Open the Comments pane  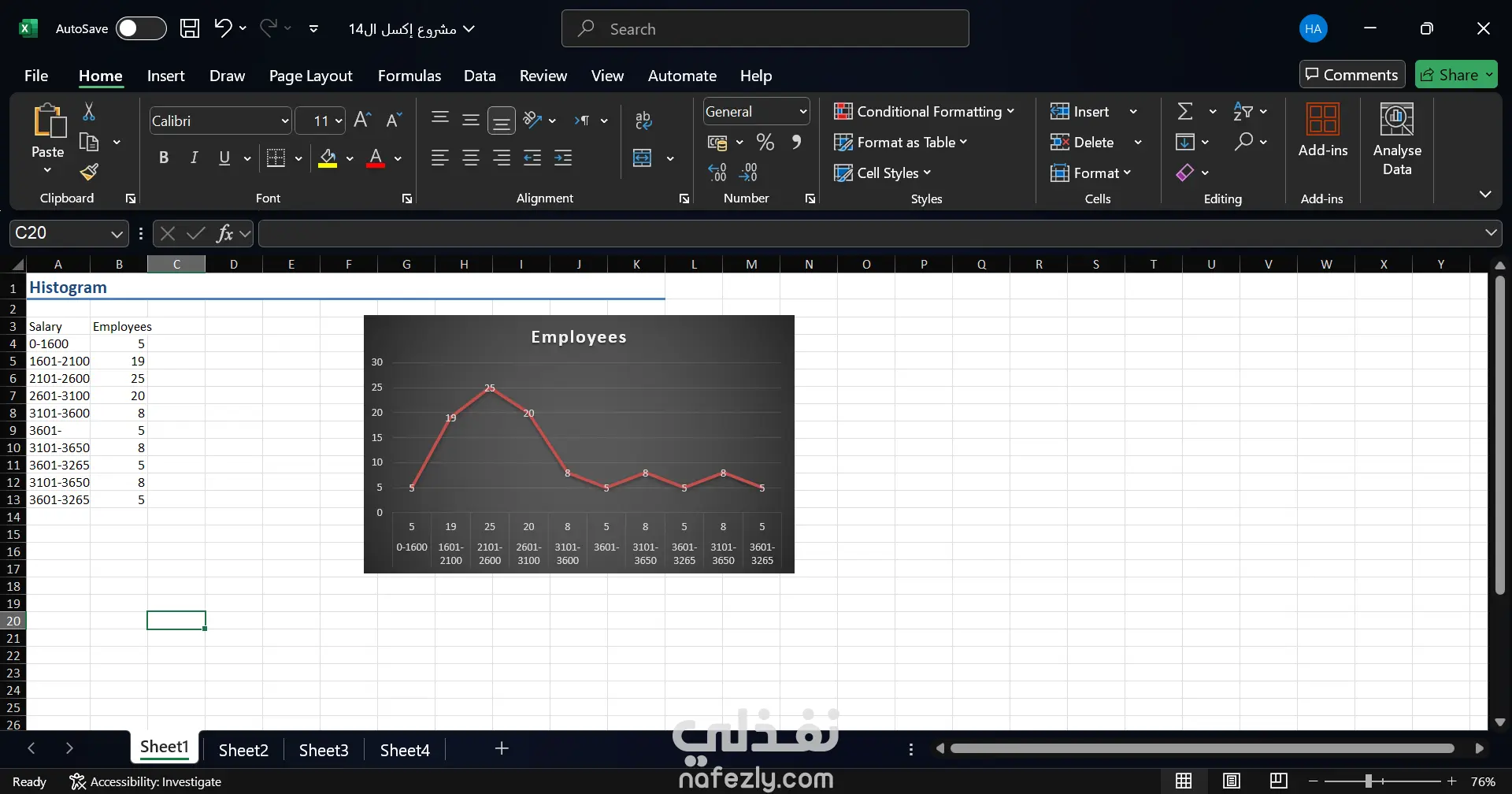coord(1352,75)
